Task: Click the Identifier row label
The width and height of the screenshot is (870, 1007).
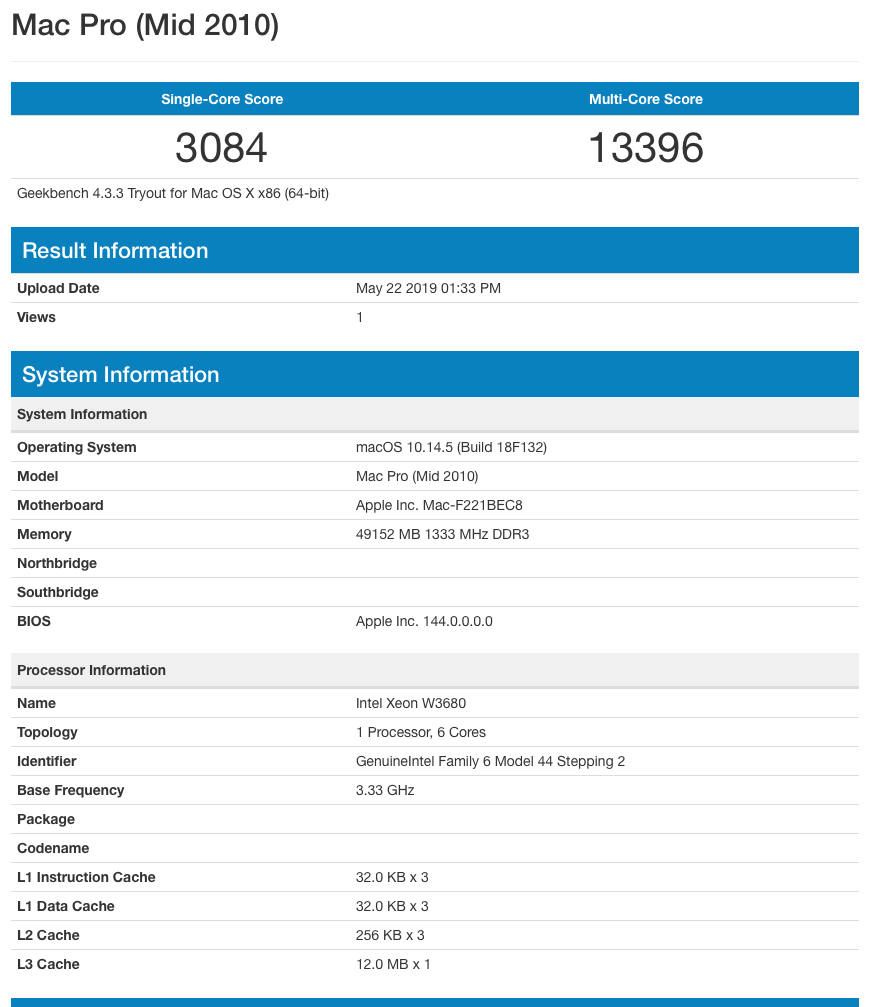Action: point(46,761)
